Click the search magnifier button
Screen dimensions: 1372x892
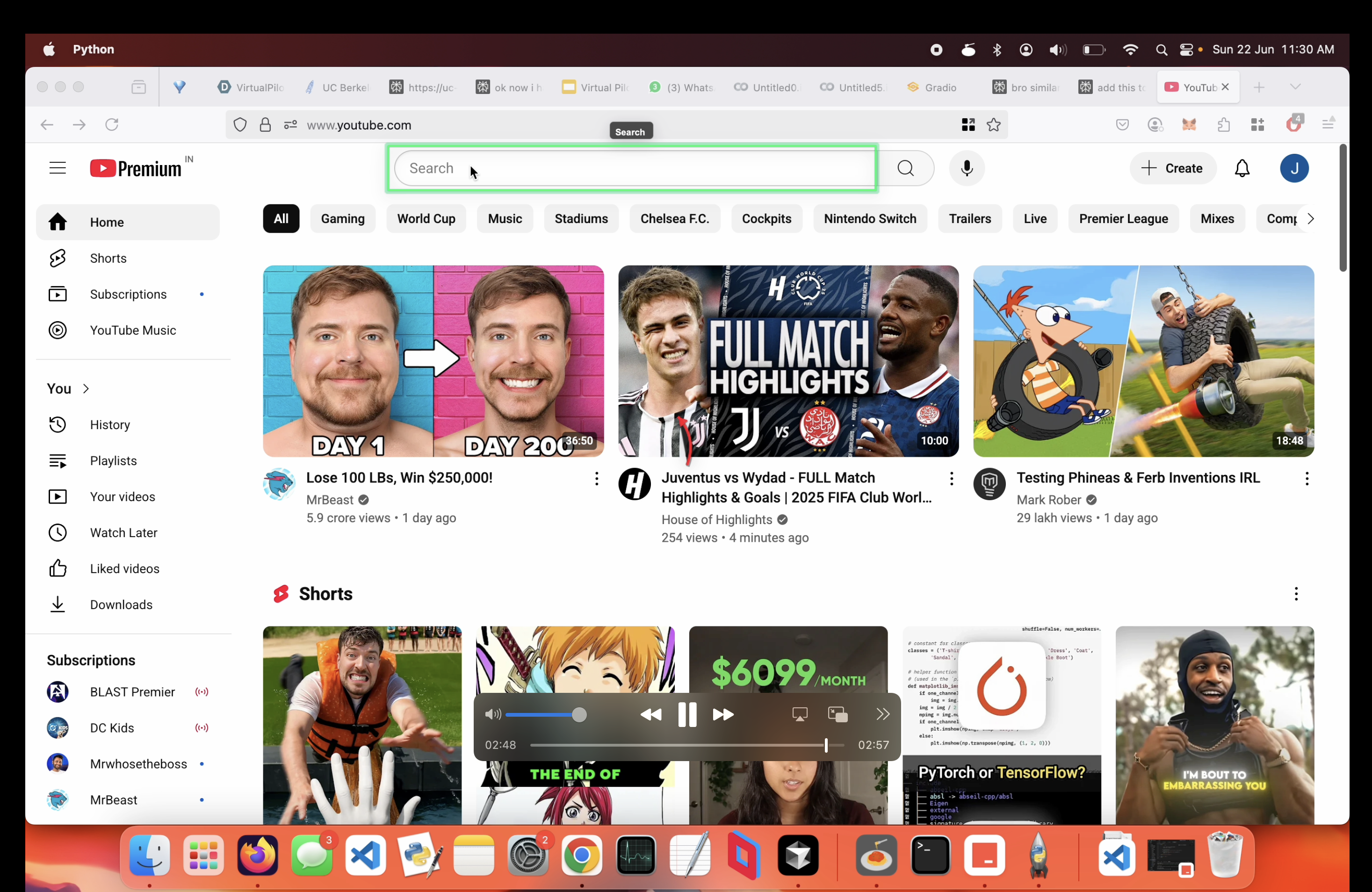tap(905, 168)
